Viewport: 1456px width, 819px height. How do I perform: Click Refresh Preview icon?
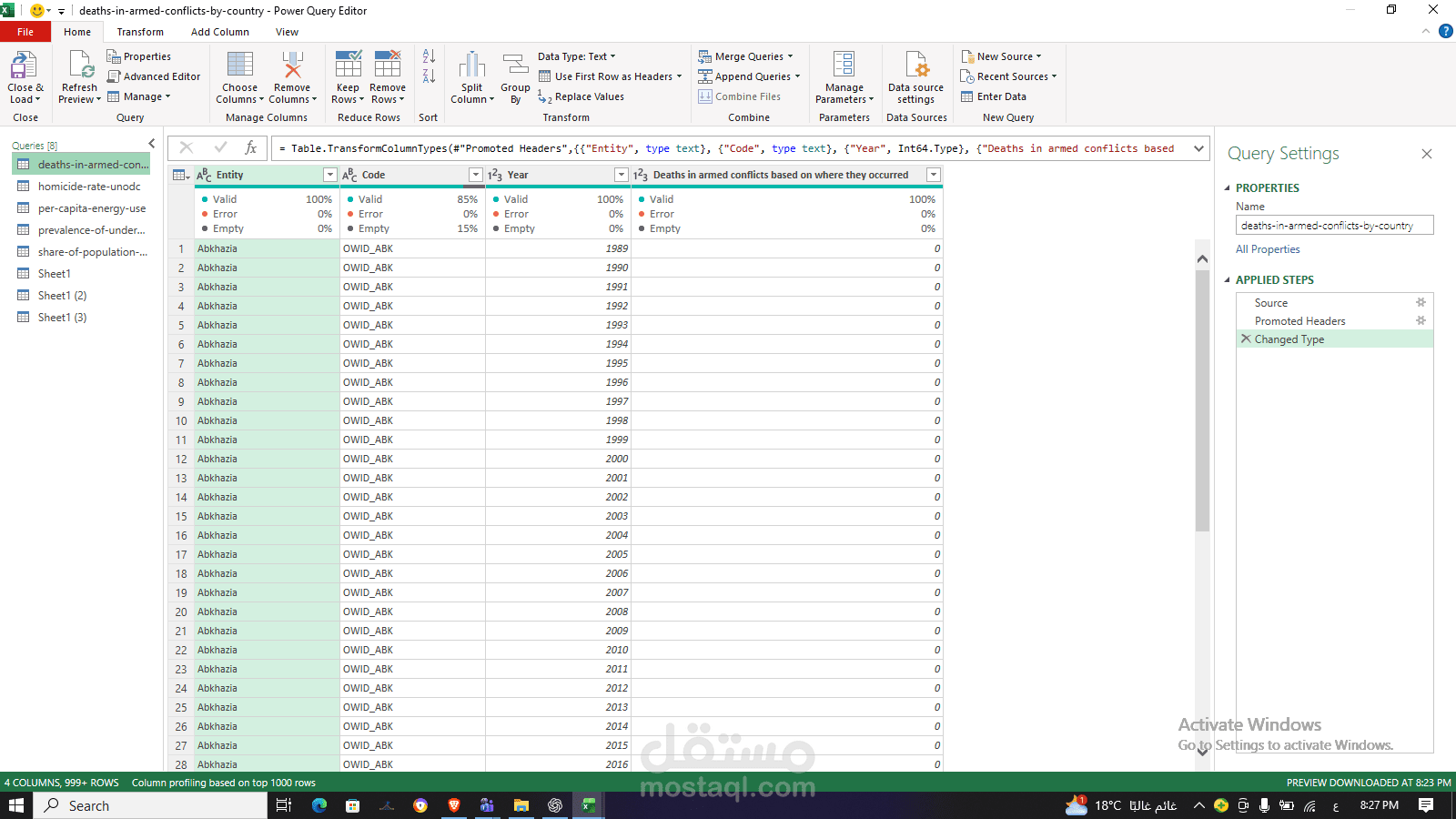pos(80,66)
